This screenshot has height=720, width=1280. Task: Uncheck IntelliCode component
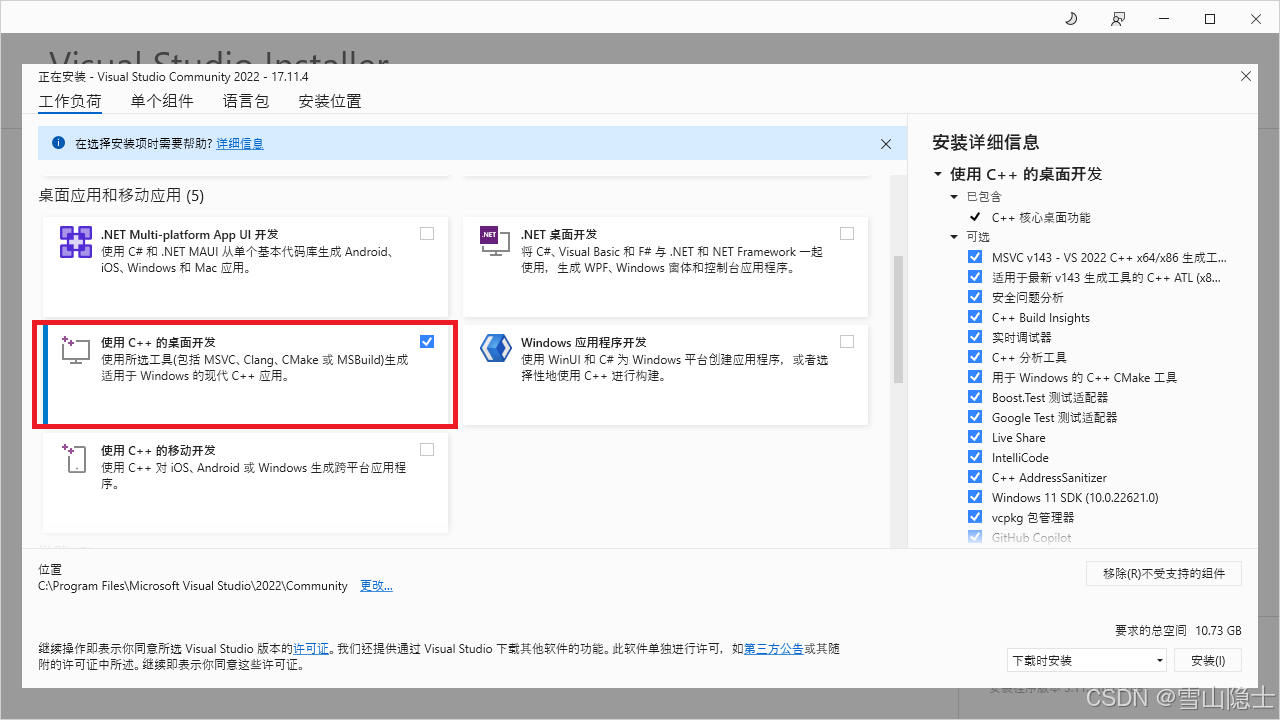coord(975,457)
